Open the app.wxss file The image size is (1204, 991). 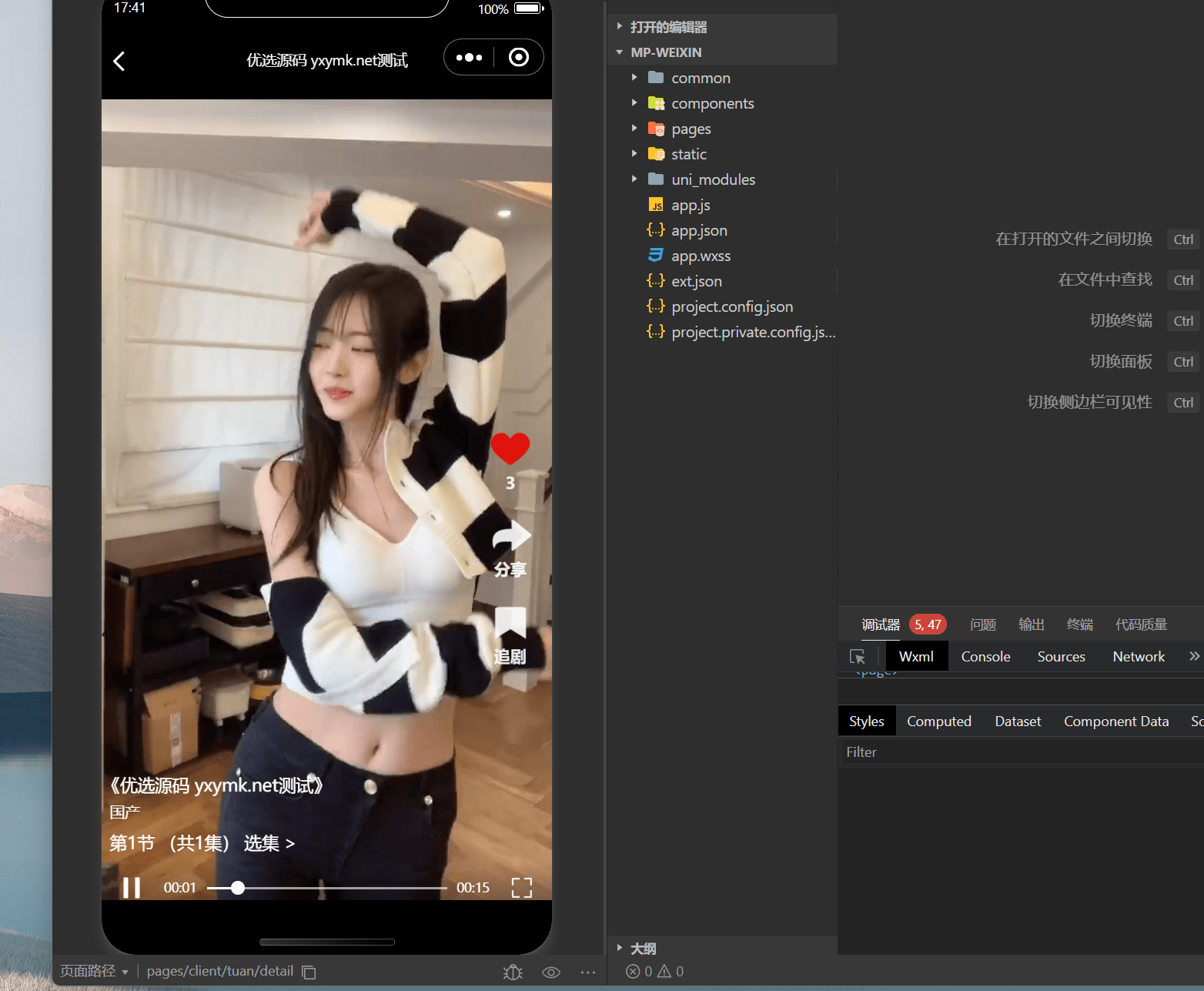[x=722, y=256]
